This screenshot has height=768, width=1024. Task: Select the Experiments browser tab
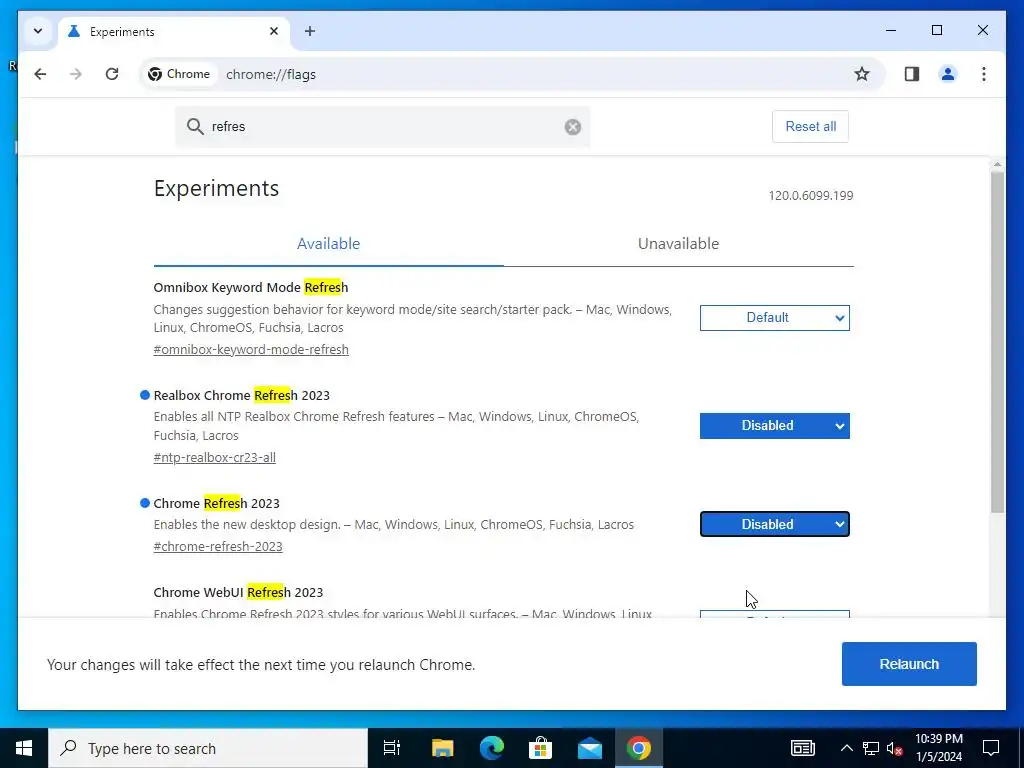point(174,31)
